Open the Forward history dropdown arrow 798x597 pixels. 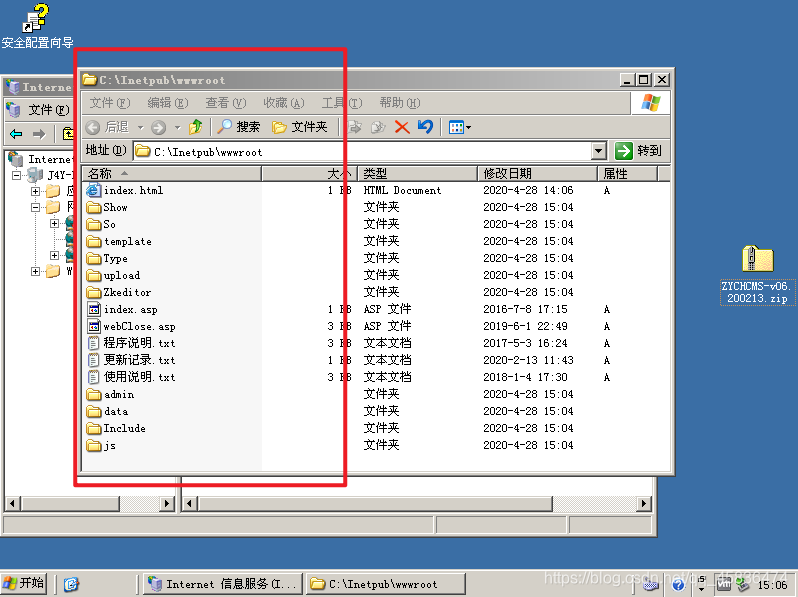click(178, 127)
